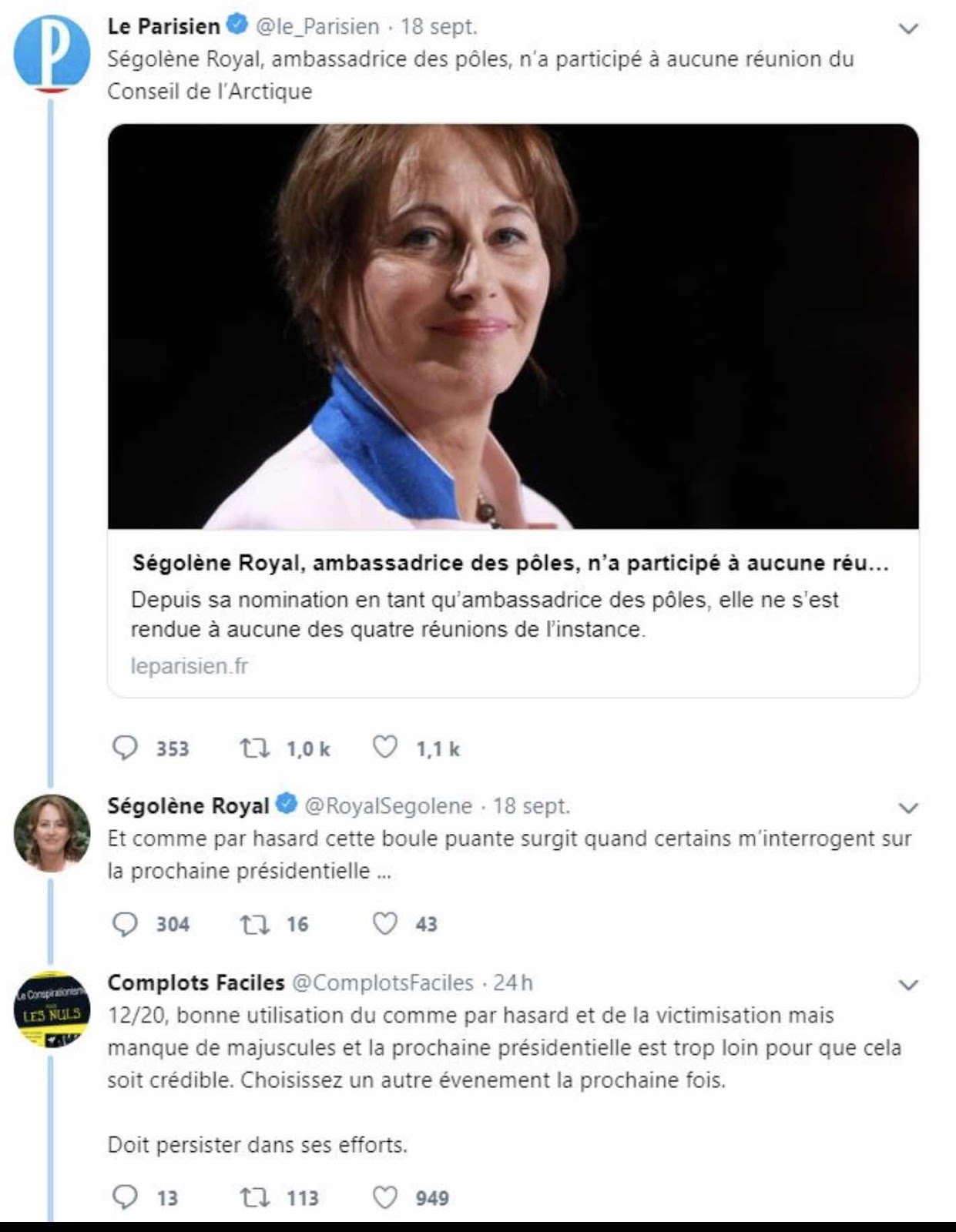Retweet Ségolène Royal's tweet
The height and width of the screenshot is (1232, 956).
coord(254,923)
